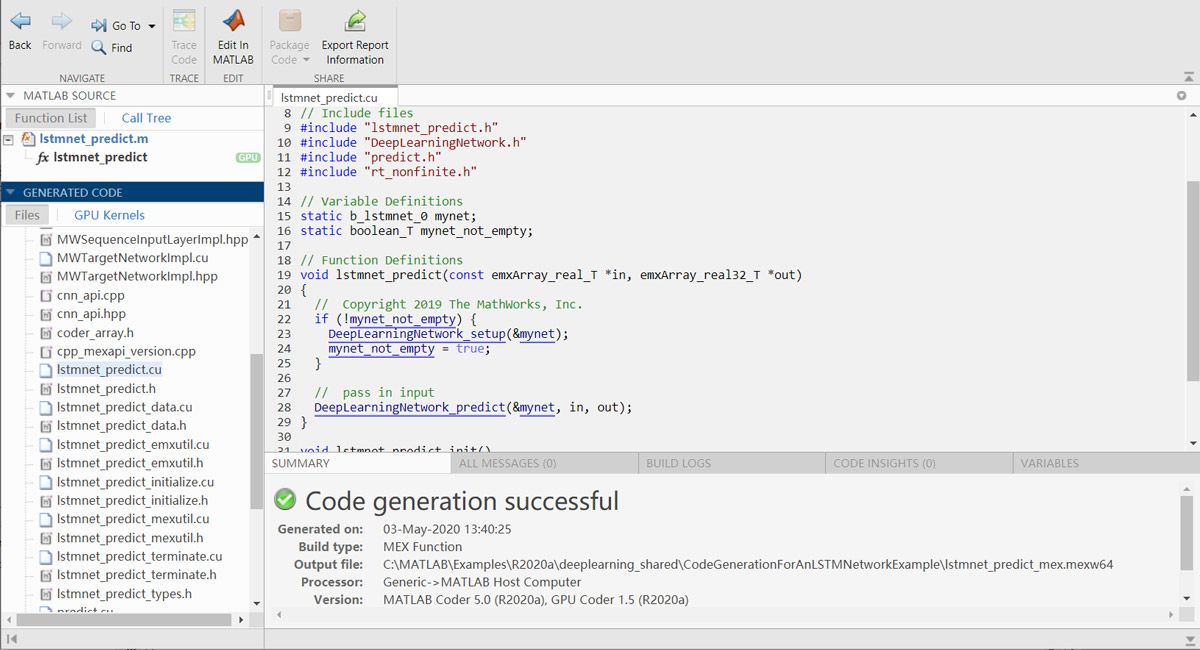
Task: Open the BUILD LOGS tab
Action: [x=678, y=463]
